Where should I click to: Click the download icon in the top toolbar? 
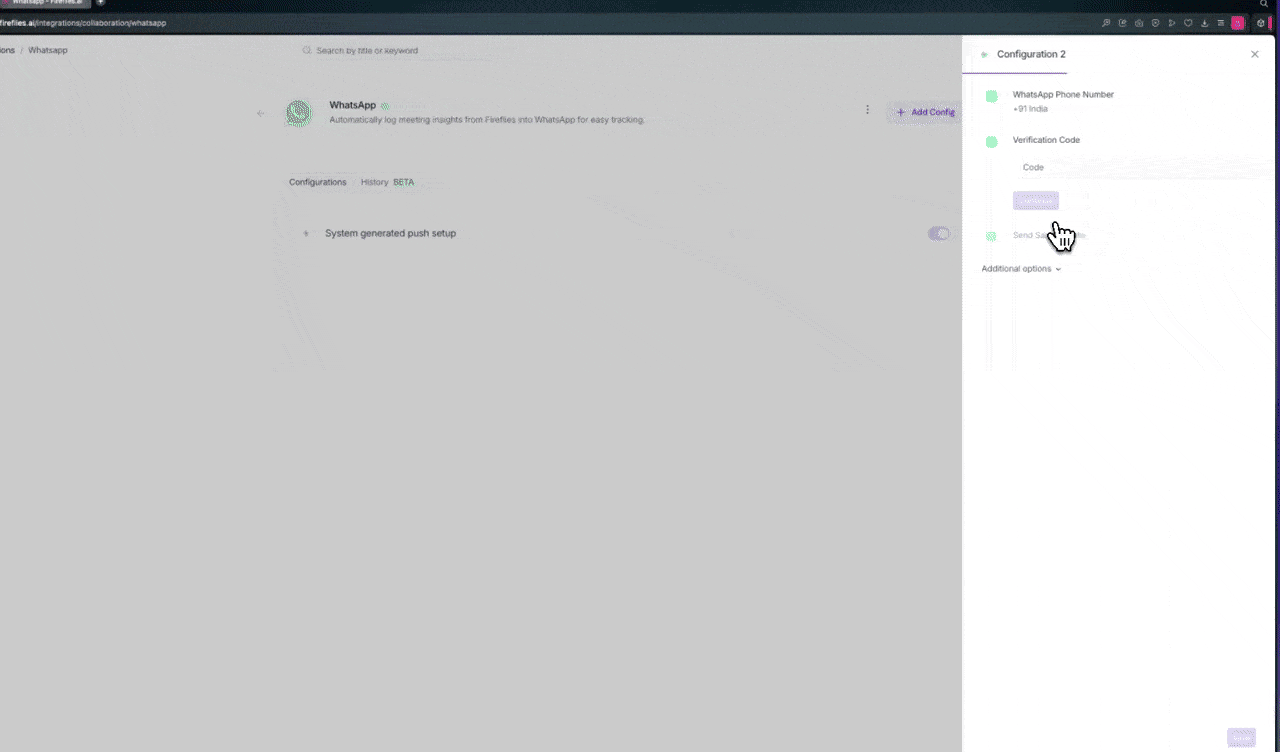click(x=1205, y=23)
